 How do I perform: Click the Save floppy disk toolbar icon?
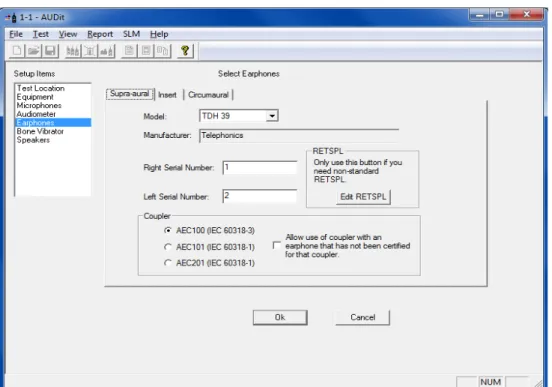[50, 51]
